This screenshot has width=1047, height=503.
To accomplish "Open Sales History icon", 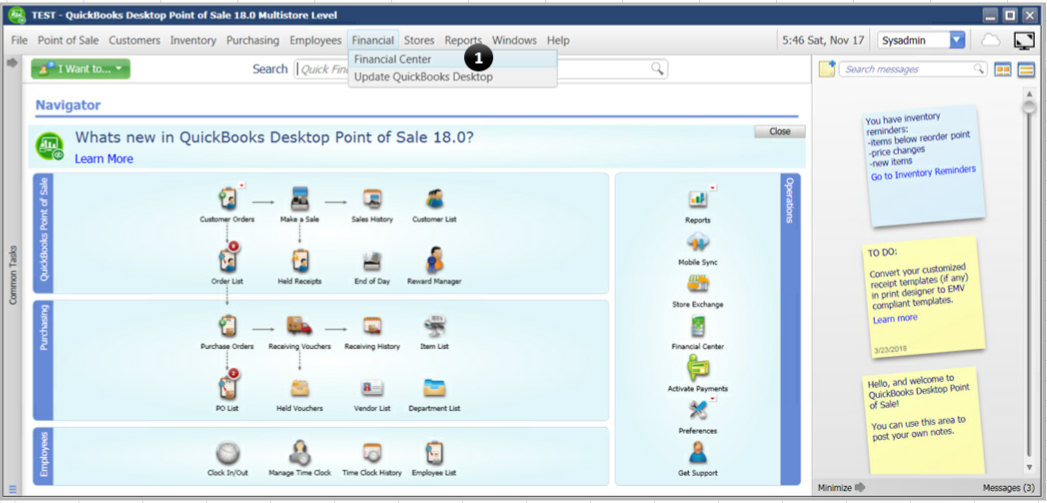I will (x=372, y=198).
